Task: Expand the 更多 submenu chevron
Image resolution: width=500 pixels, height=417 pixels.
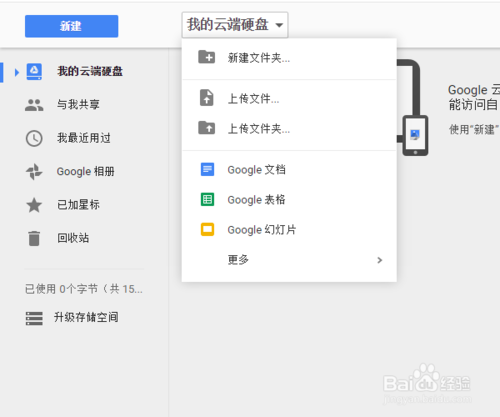Action: 379,260
